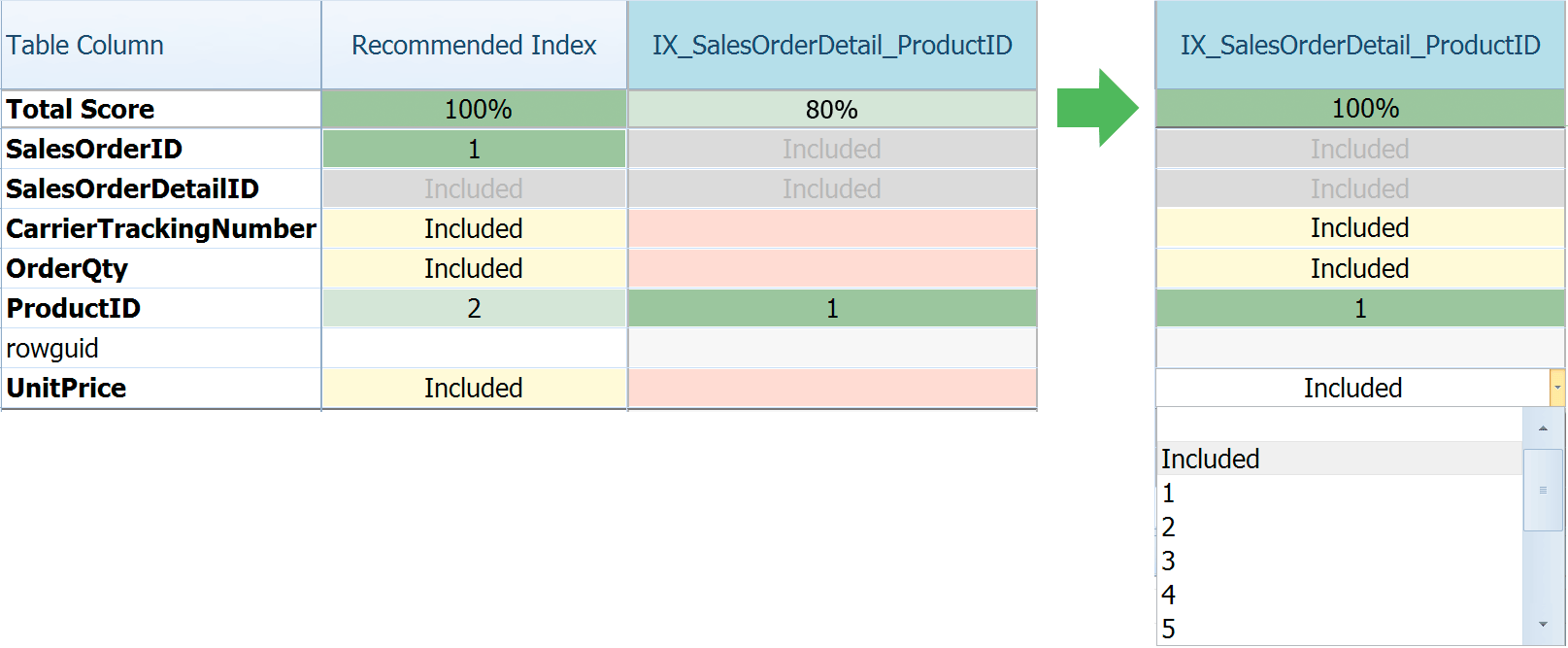Click the Recommended Index column header
Image resolution: width=1568 pixels, height=648 pixels.
coord(474,46)
